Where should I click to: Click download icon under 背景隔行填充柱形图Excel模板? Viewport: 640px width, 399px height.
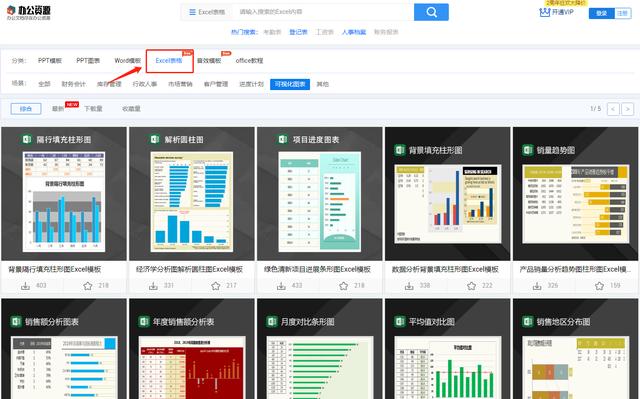click(25, 286)
